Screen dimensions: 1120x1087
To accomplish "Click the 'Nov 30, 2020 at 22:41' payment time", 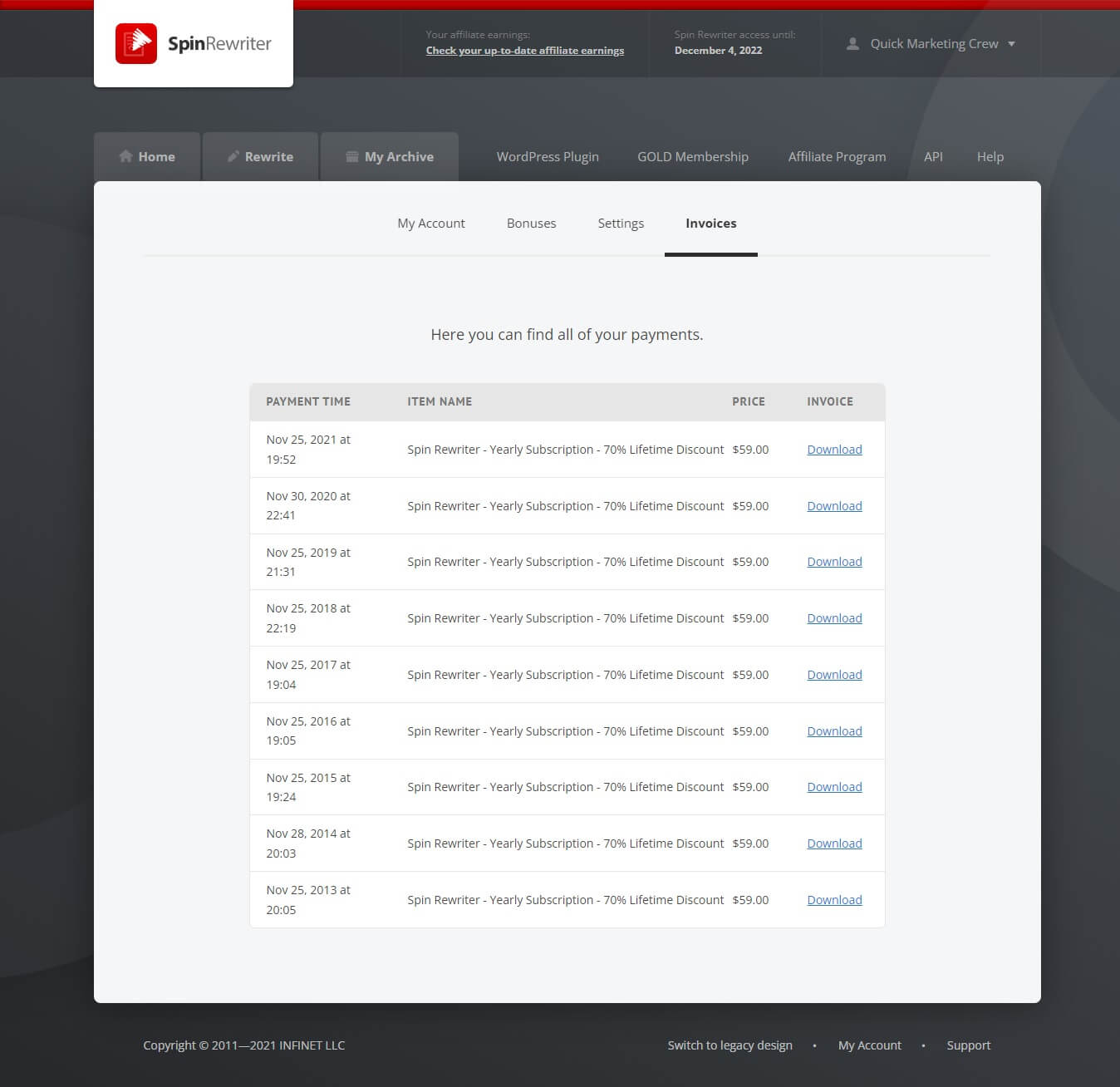I will pyautogui.click(x=308, y=506).
